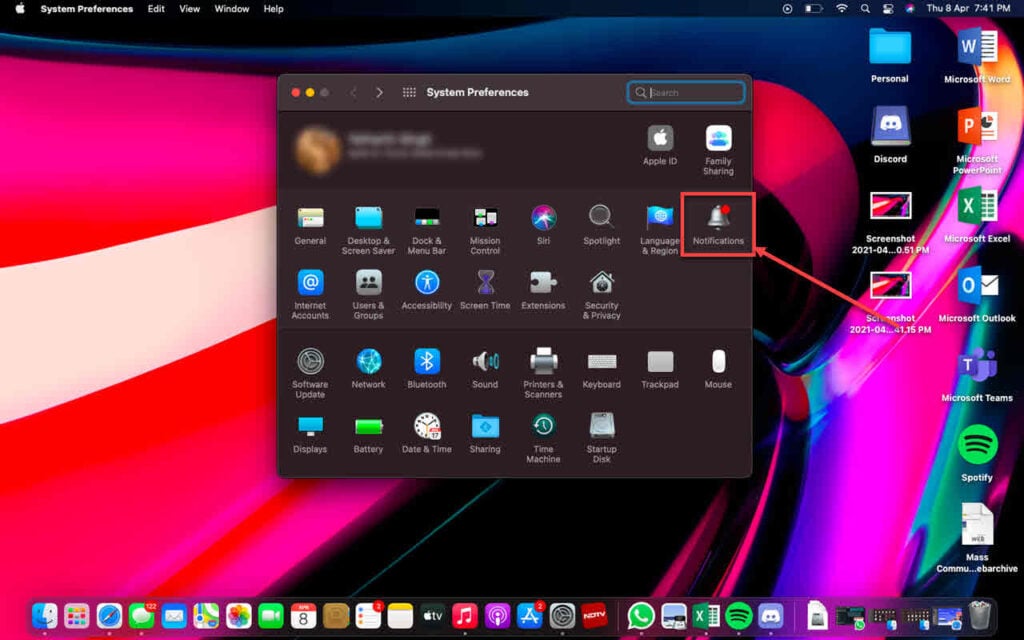The height and width of the screenshot is (640, 1024).
Task: Select the Discord desktop icon
Action: [x=889, y=135]
